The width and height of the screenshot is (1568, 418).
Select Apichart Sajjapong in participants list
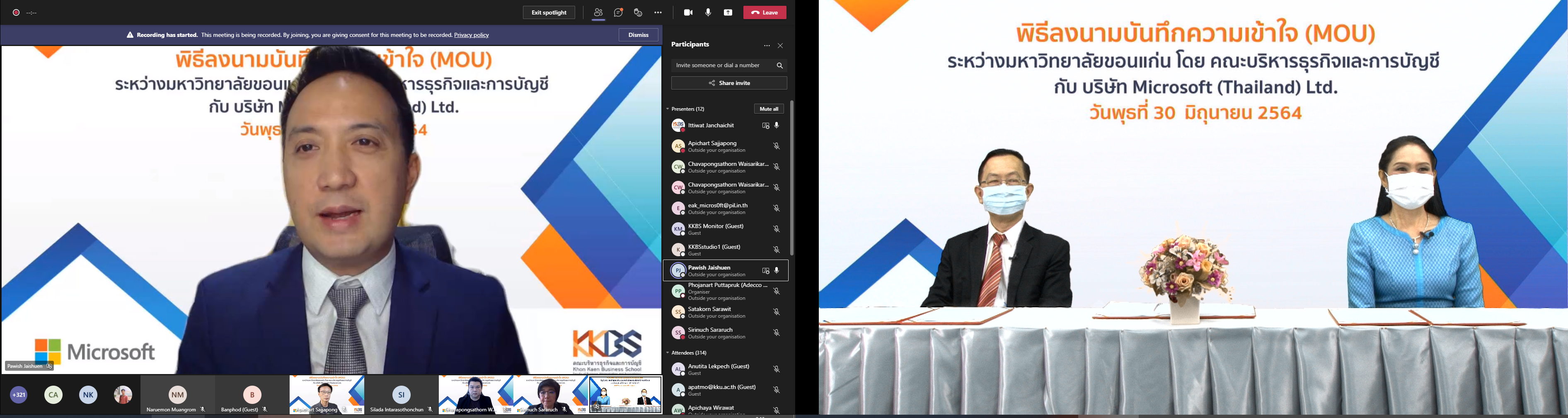pos(726,146)
